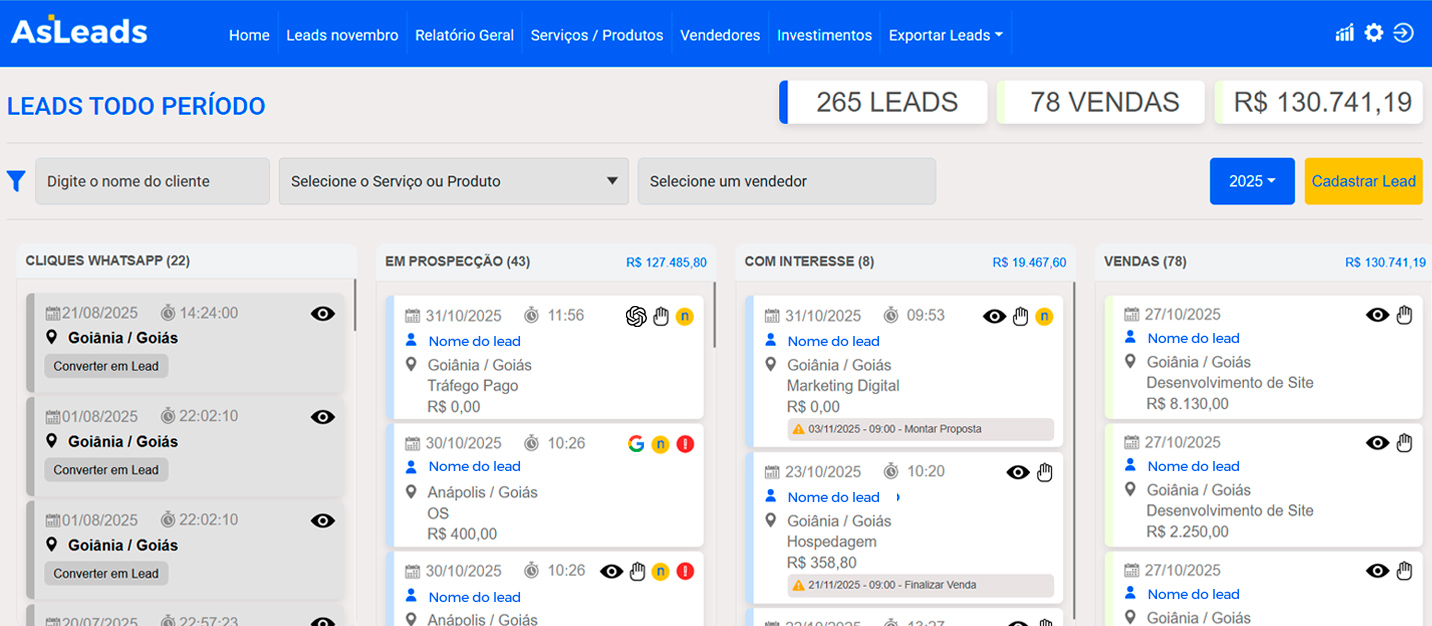
Task: Open the 'Selecione o Serviço ou Produto' dropdown
Action: point(454,181)
